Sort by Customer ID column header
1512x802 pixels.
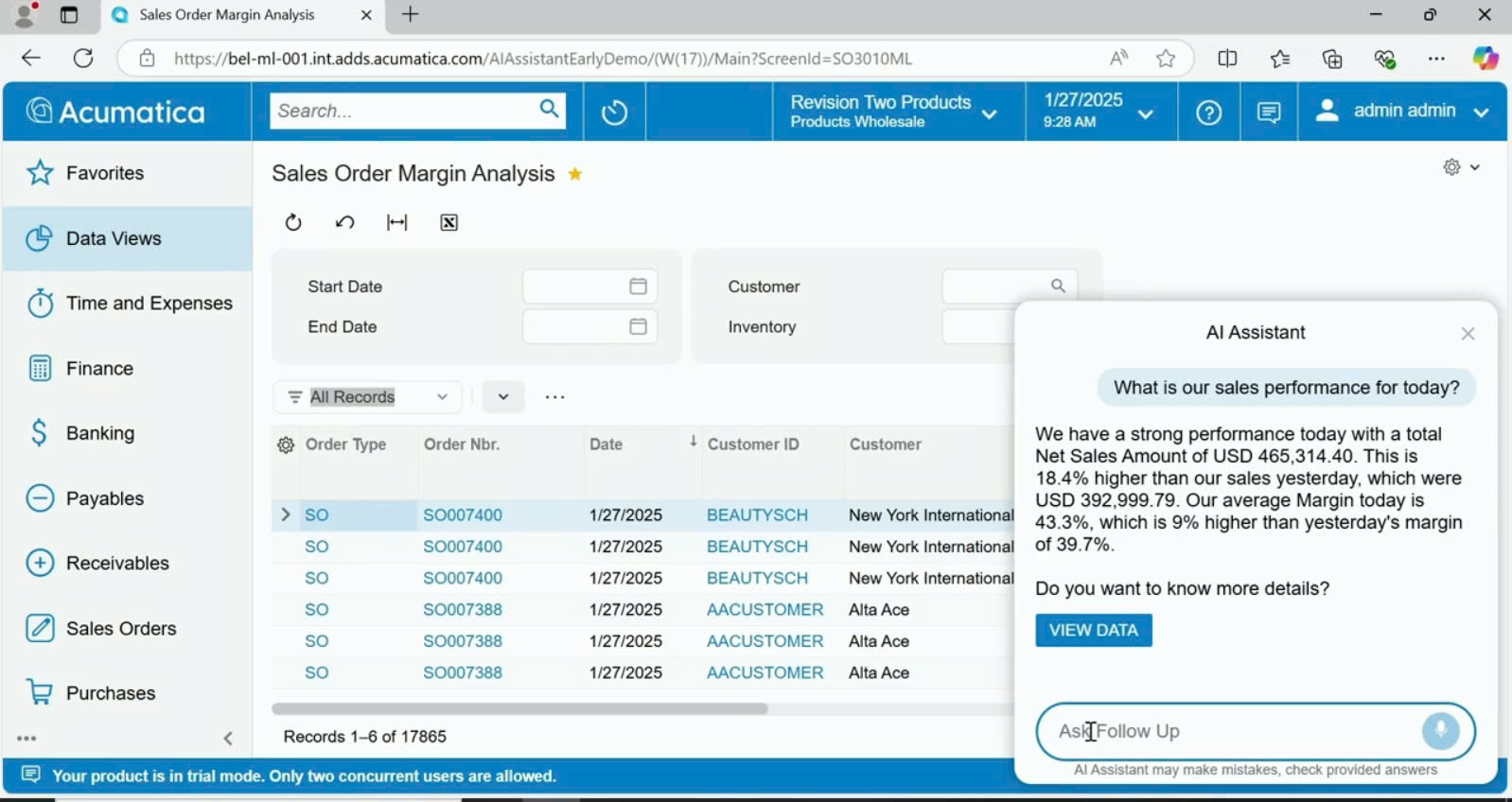click(x=753, y=445)
